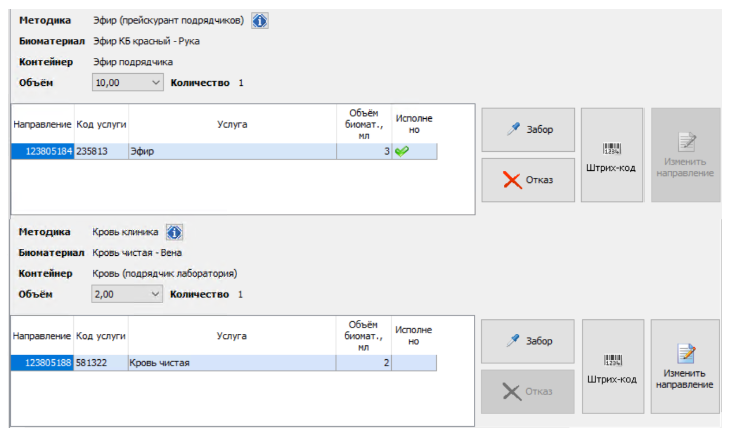Click info icon next to Кровь клиника
730x438 pixels.
tap(174, 233)
